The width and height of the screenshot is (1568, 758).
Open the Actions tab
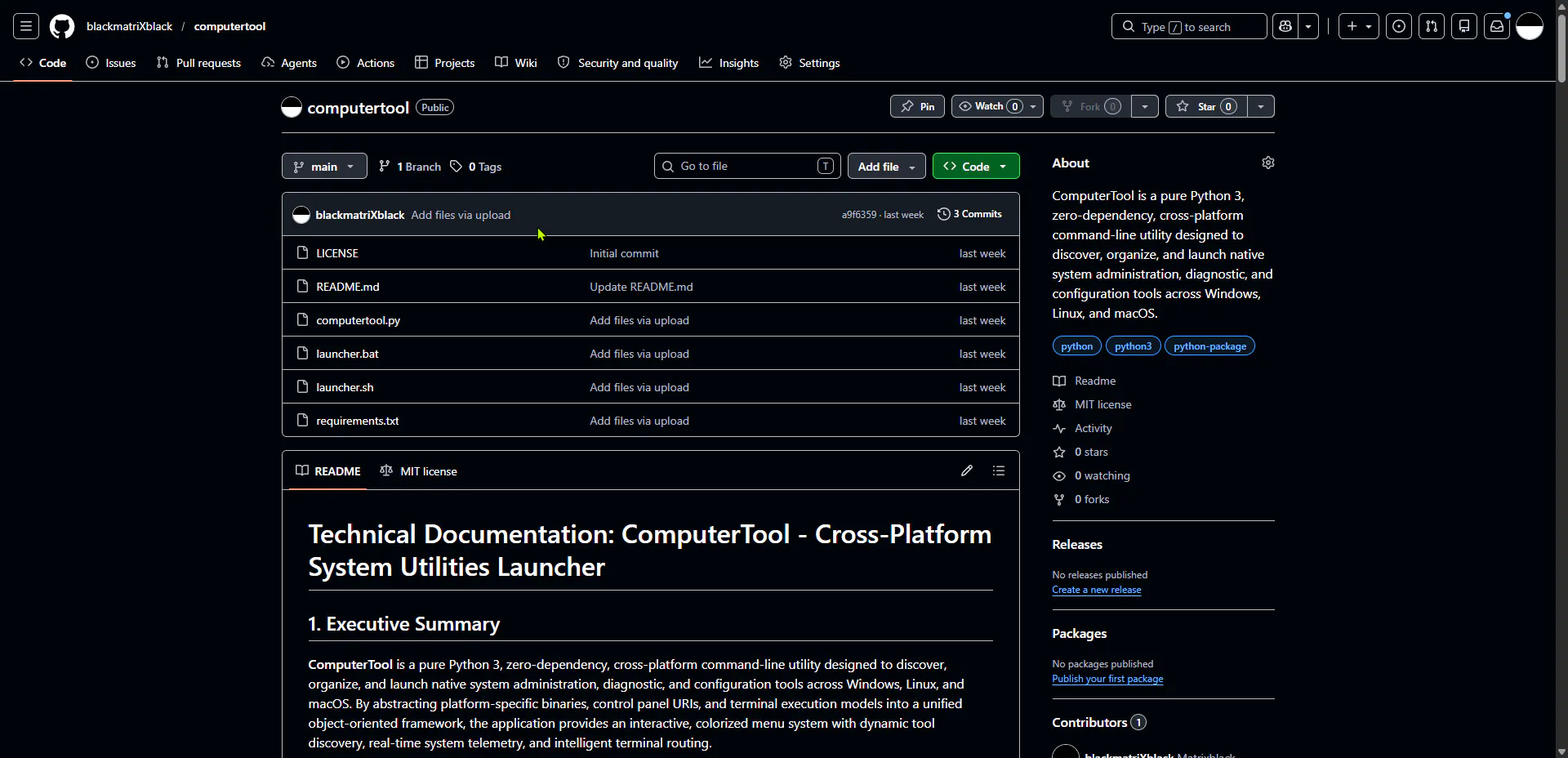pyautogui.click(x=366, y=63)
